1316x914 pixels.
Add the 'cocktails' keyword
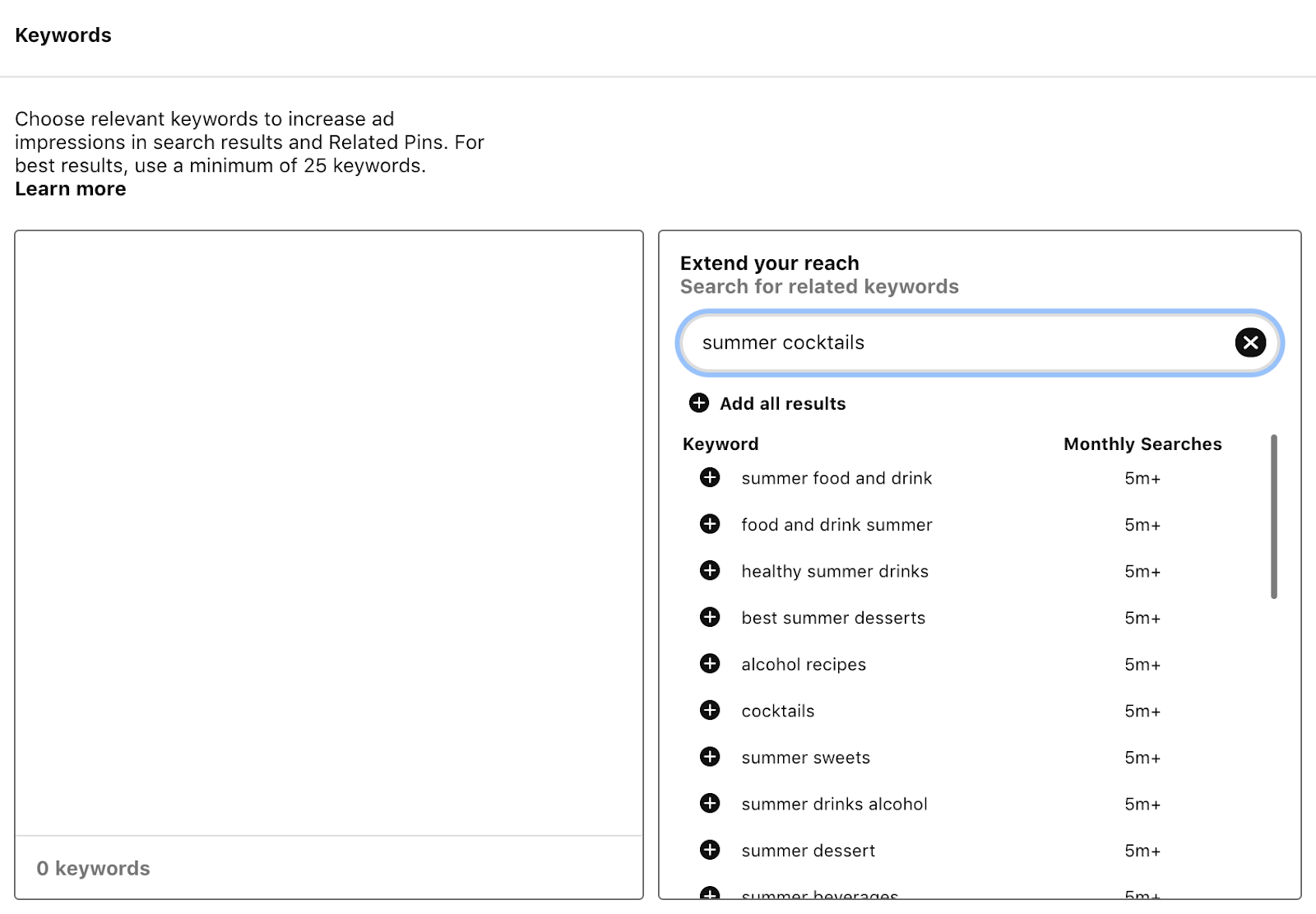(x=710, y=710)
